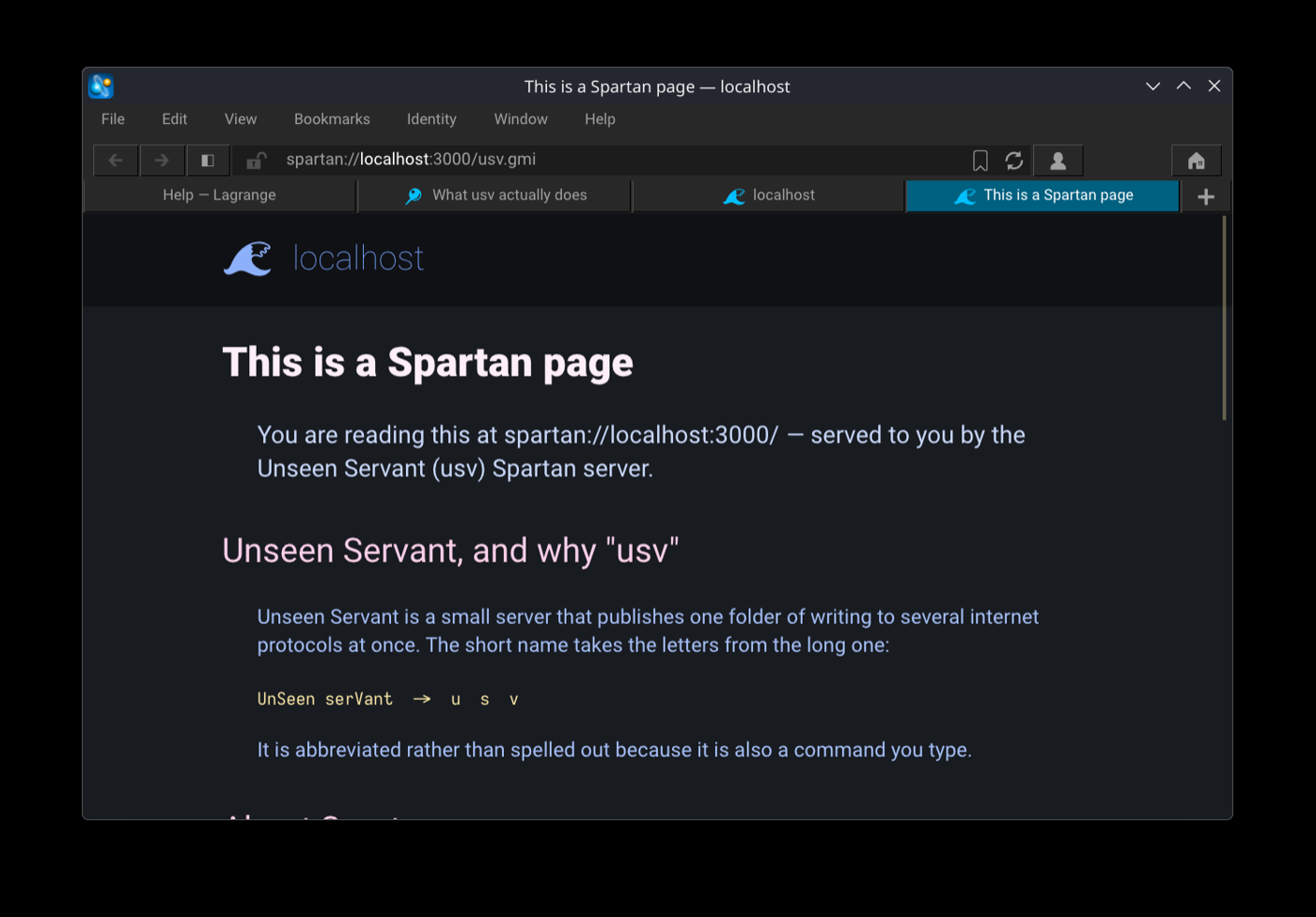Close the Lagrange window
This screenshot has height=917, width=1316.
click(x=1214, y=86)
